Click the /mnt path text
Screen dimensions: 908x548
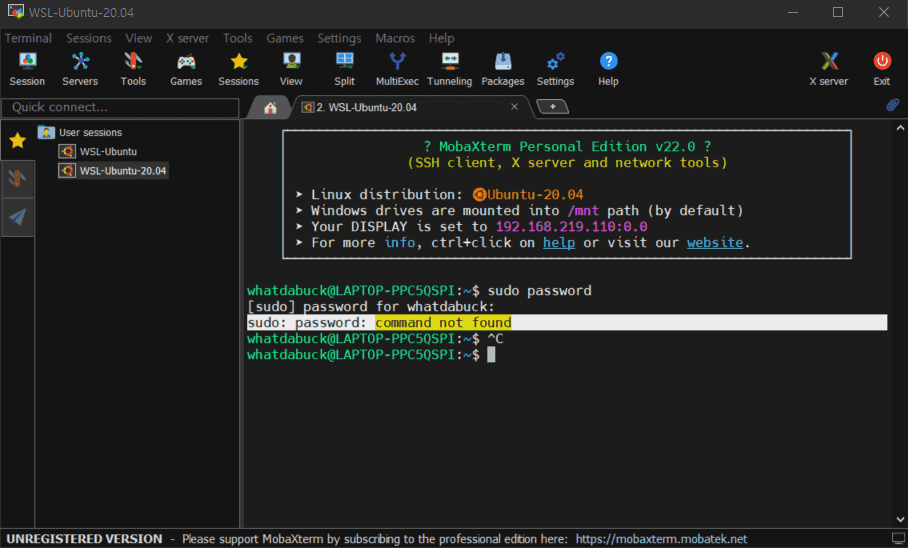point(583,210)
